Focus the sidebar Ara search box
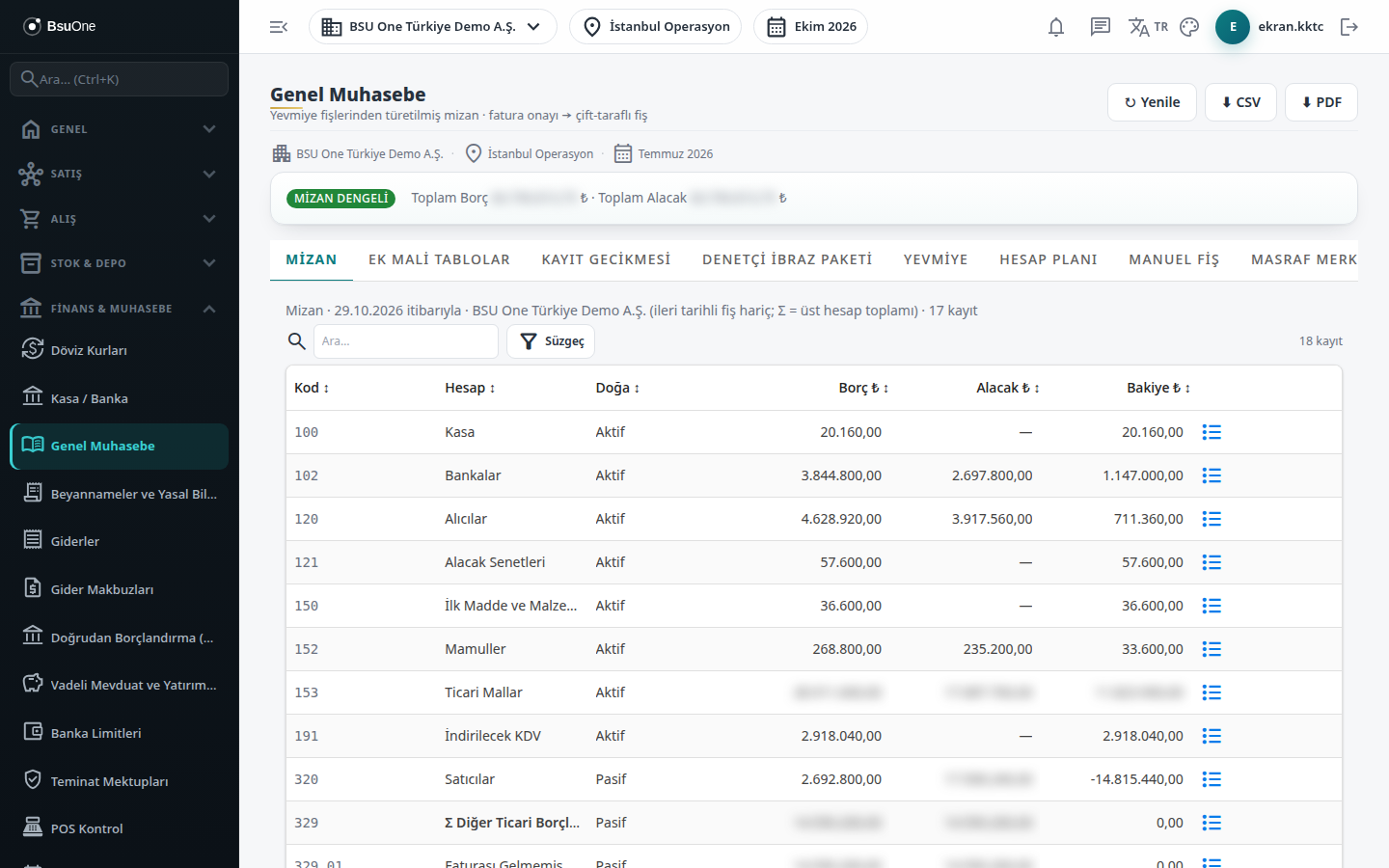This screenshot has width=1389, height=868. 120,79
